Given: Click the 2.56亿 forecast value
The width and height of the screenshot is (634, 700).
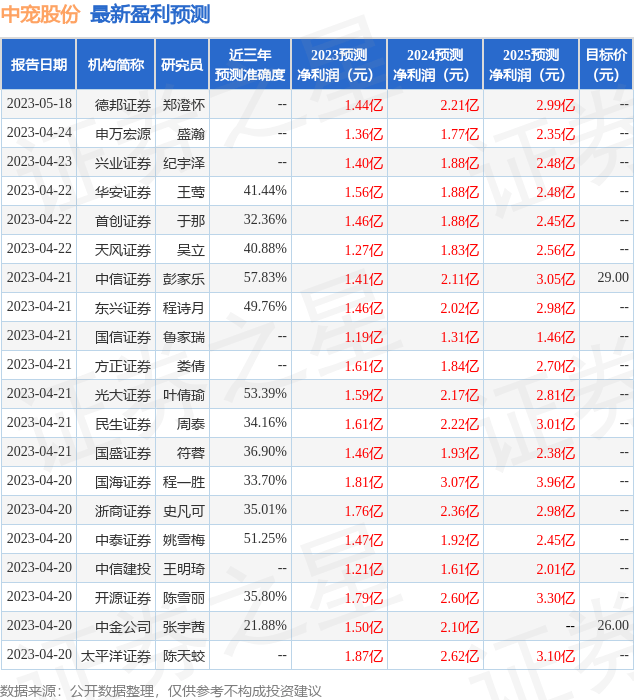Looking at the screenshot, I should click(556, 250).
